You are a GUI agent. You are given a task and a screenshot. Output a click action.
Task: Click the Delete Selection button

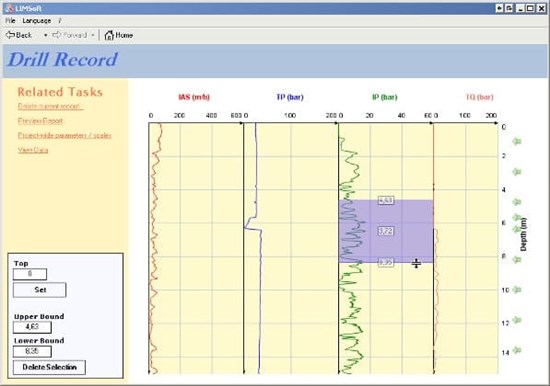click(49, 367)
